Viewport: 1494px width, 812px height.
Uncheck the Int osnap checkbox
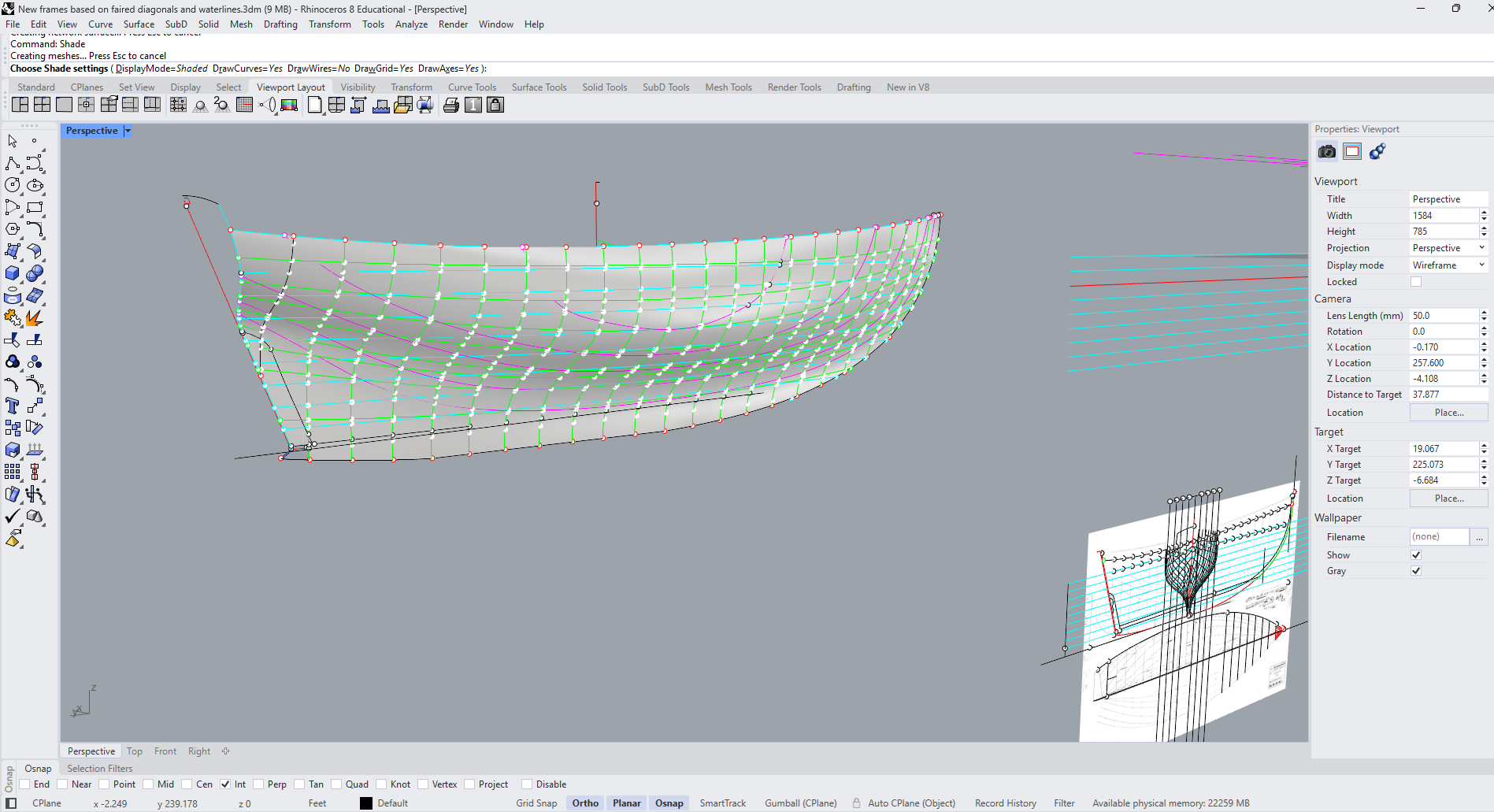226,784
